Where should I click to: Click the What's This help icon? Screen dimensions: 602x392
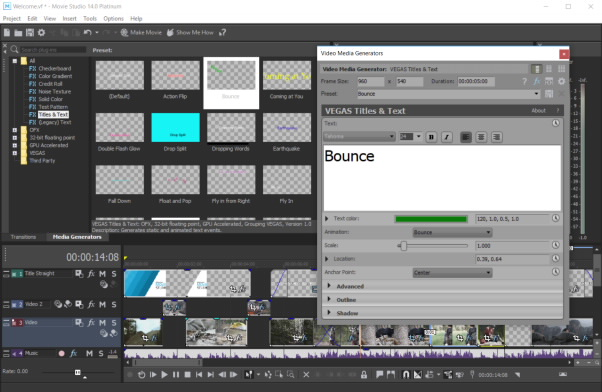[x=222, y=33]
